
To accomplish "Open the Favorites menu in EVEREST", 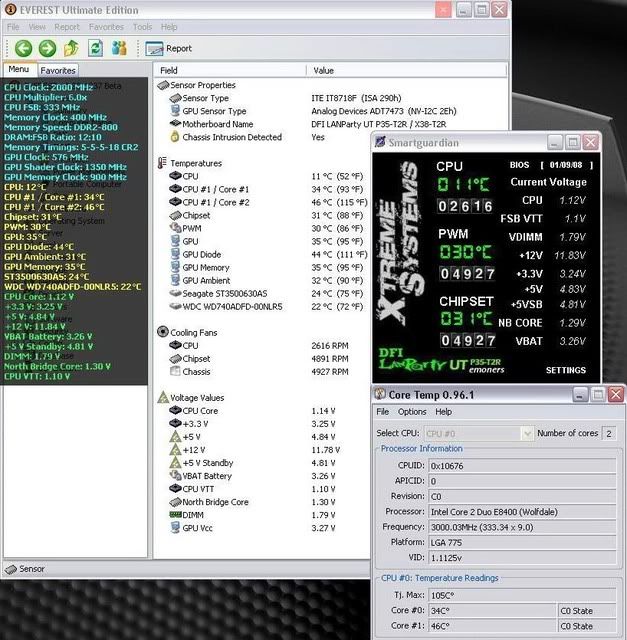I will [106, 27].
